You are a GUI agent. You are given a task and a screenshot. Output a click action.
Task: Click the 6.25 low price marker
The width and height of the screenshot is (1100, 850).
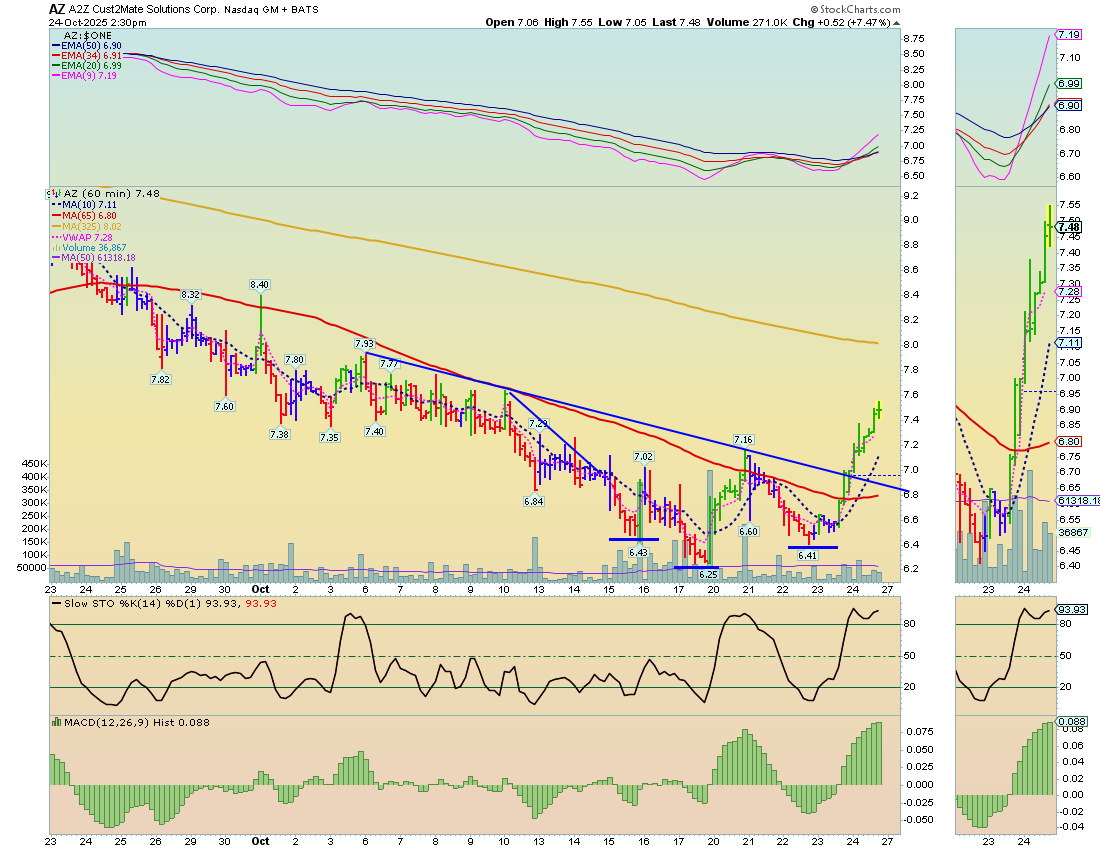pyautogui.click(x=708, y=574)
